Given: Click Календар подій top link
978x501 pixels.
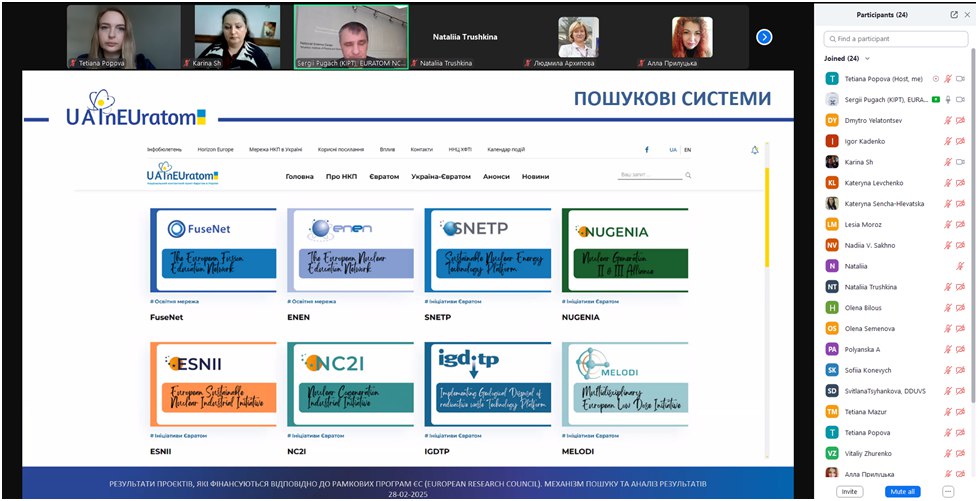Looking at the screenshot, I should (506, 150).
